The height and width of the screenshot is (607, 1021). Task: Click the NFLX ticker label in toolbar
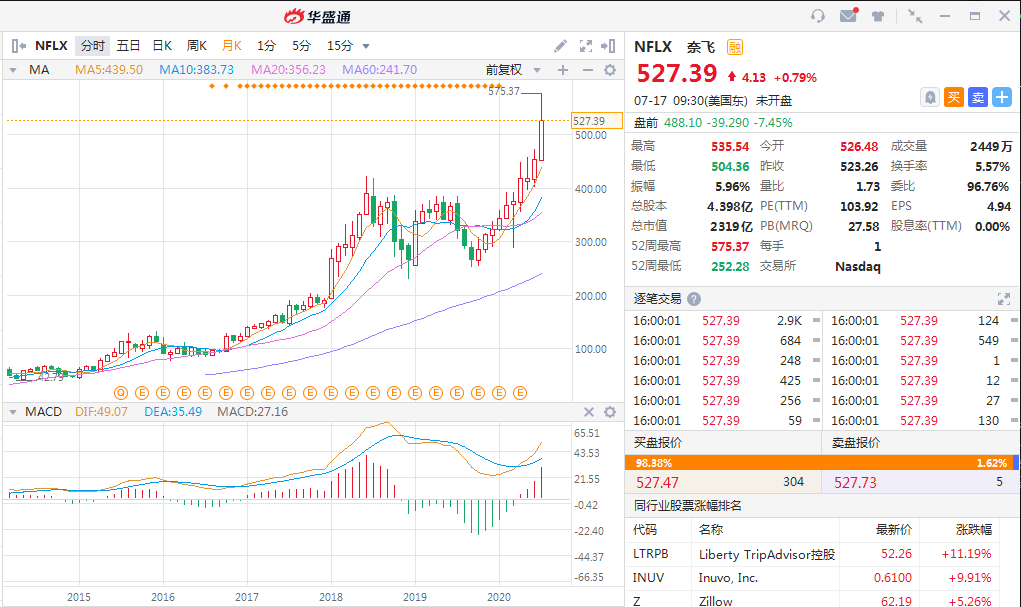51,46
